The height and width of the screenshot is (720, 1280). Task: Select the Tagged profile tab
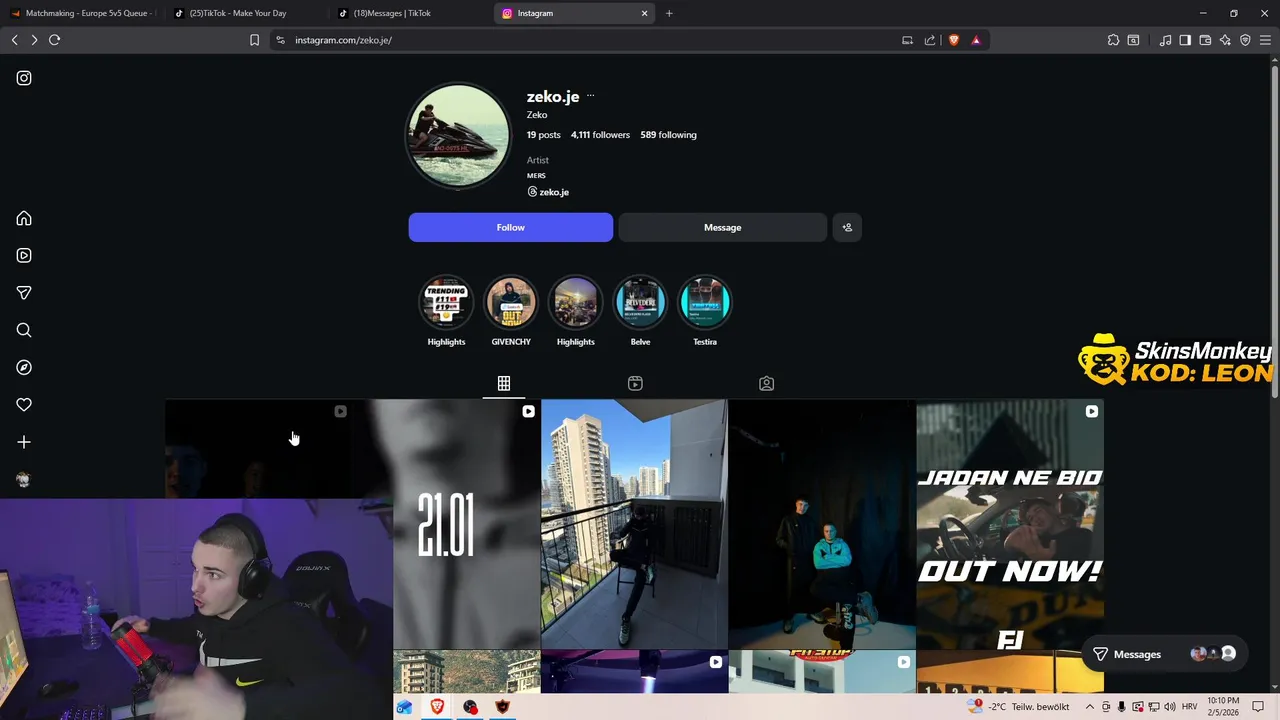coord(766,383)
